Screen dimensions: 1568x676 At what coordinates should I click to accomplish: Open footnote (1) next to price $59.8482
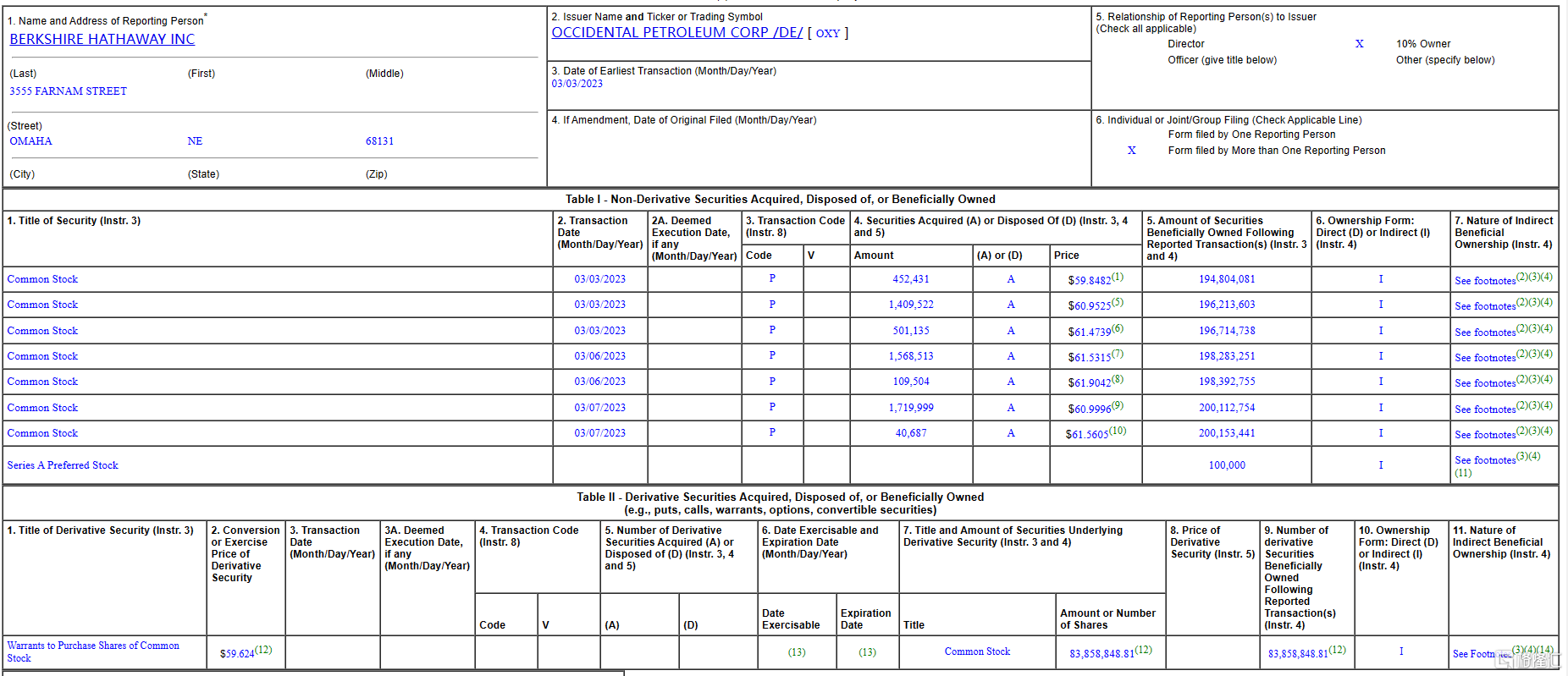click(x=1118, y=277)
